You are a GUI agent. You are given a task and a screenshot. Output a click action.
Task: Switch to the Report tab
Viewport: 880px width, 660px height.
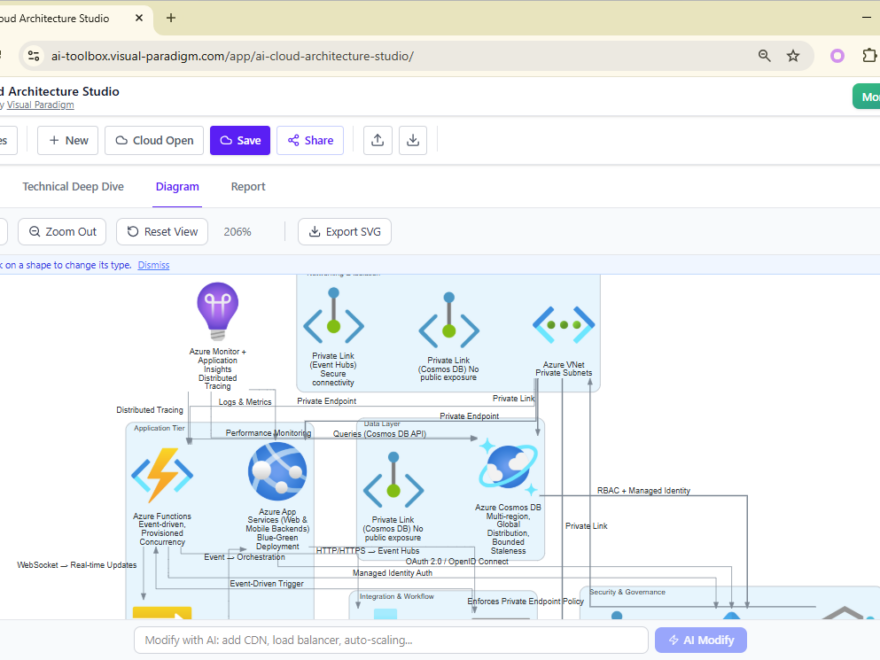click(247, 186)
